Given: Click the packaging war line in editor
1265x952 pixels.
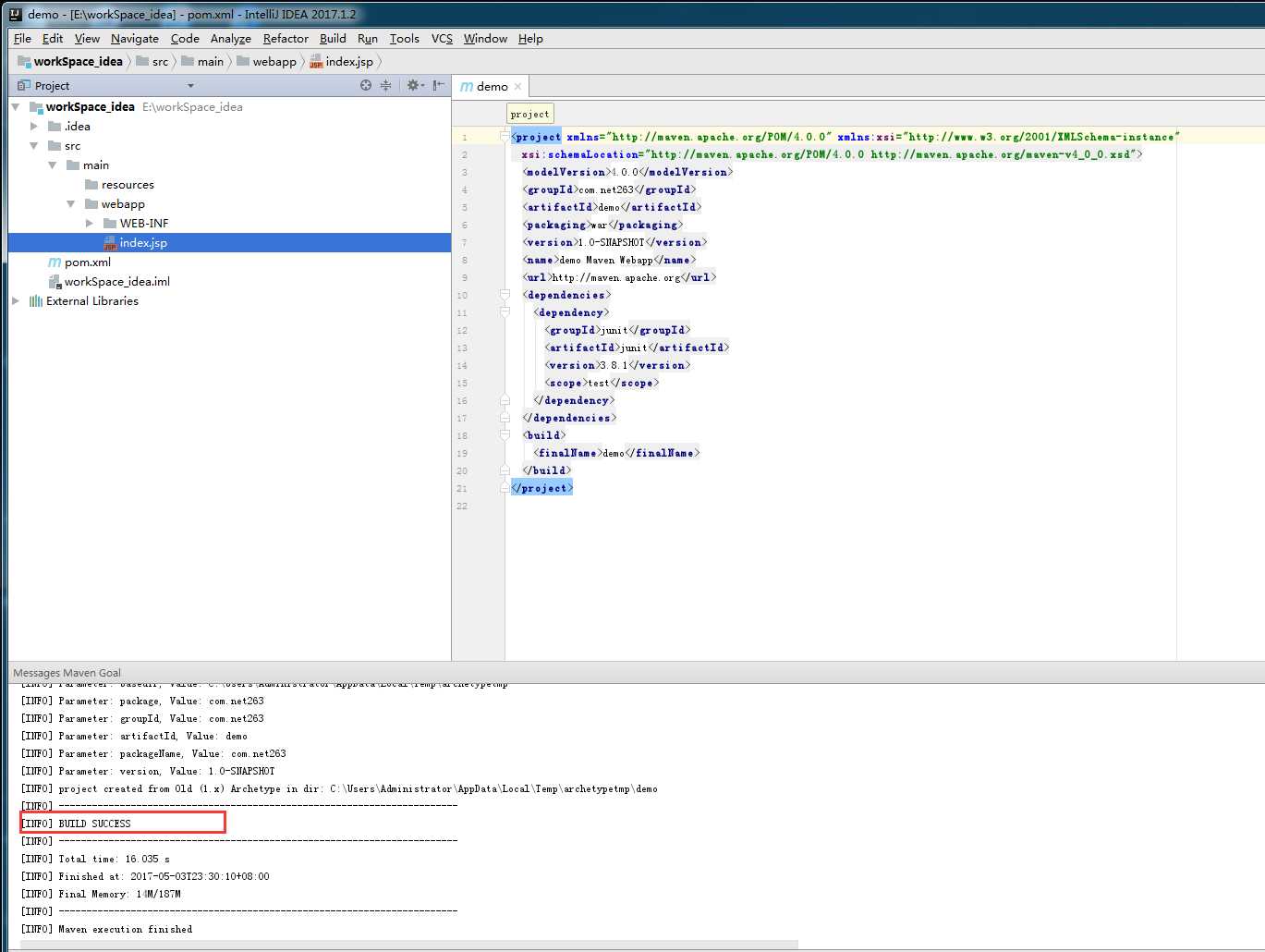Looking at the screenshot, I should point(603,225).
